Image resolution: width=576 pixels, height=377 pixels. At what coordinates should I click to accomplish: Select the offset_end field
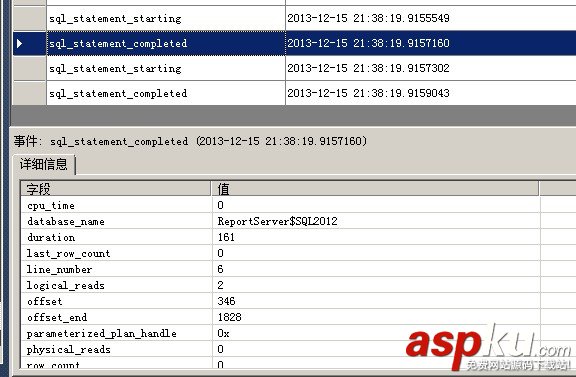coord(57,317)
